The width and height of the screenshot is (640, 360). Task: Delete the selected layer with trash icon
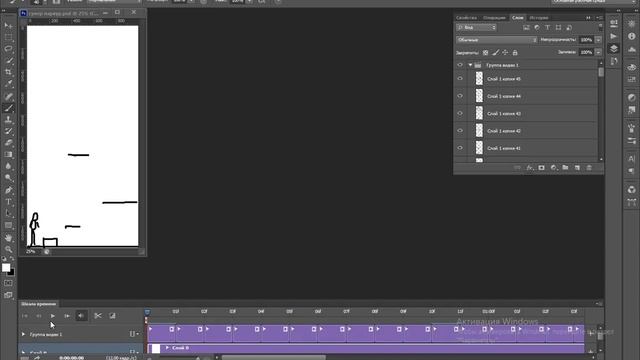coord(589,168)
